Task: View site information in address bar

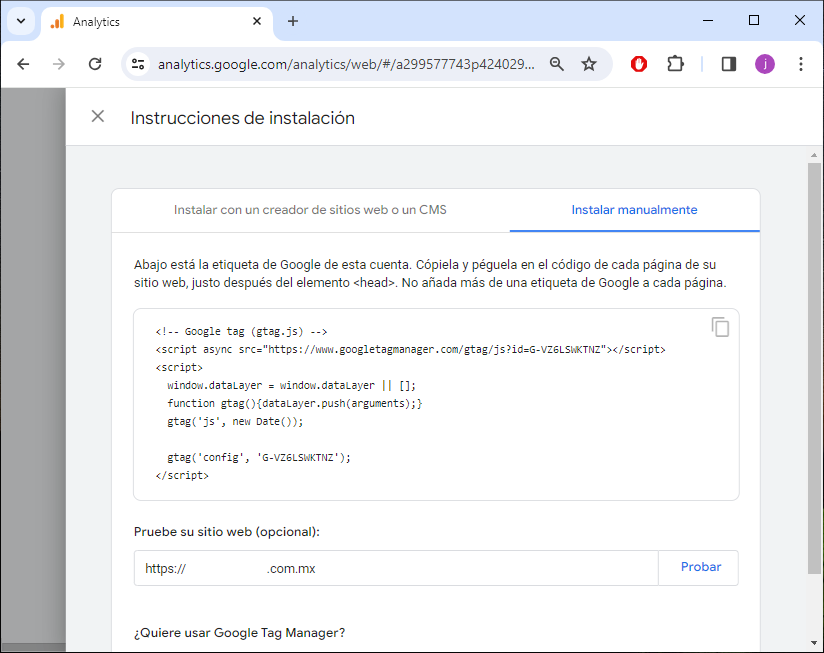Action: click(139, 64)
